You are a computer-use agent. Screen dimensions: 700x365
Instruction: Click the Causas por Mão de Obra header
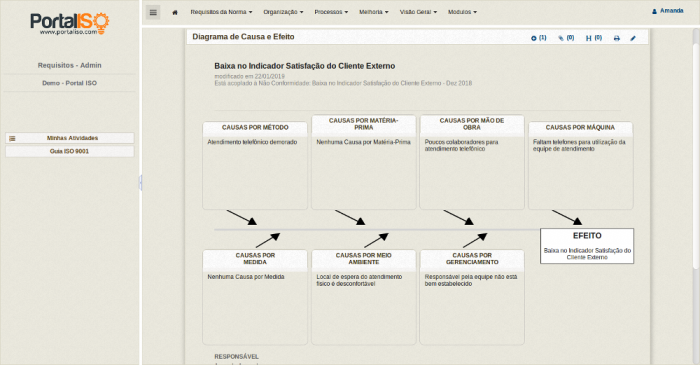coord(472,124)
